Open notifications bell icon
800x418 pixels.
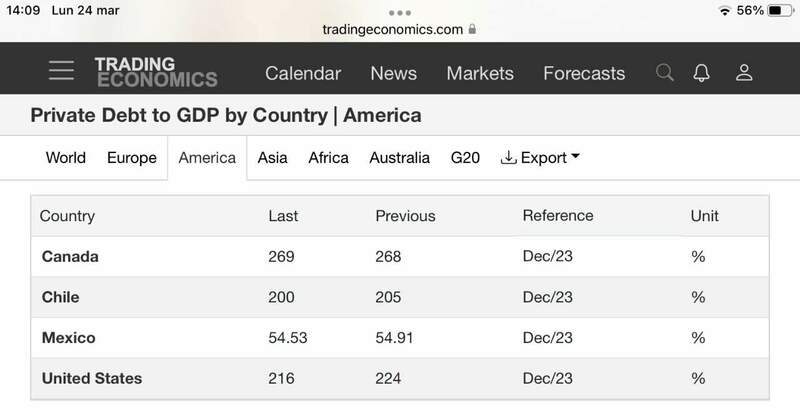click(x=702, y=72)
